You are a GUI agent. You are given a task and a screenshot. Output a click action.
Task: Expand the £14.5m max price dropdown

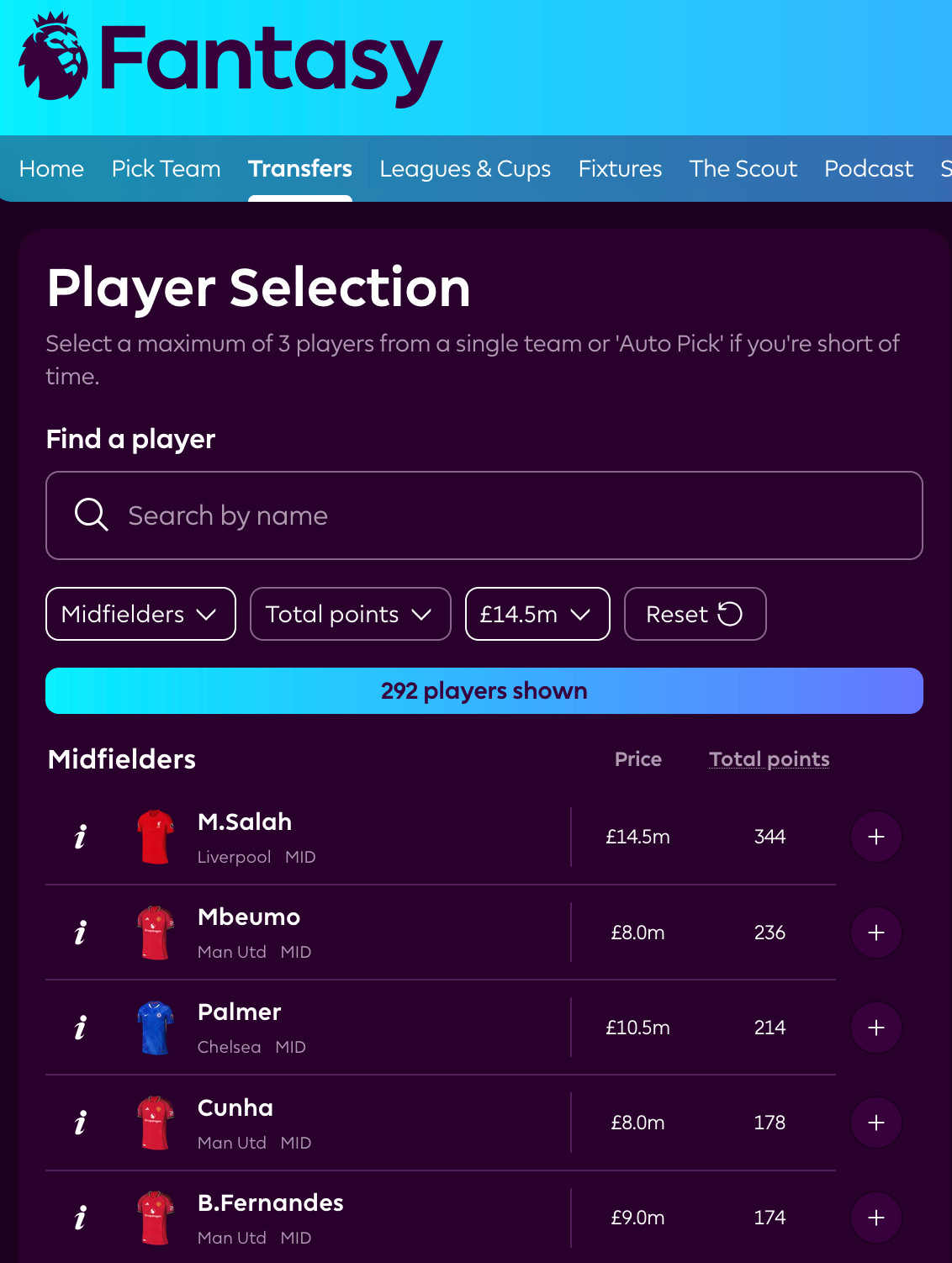(x=537, y=614)
